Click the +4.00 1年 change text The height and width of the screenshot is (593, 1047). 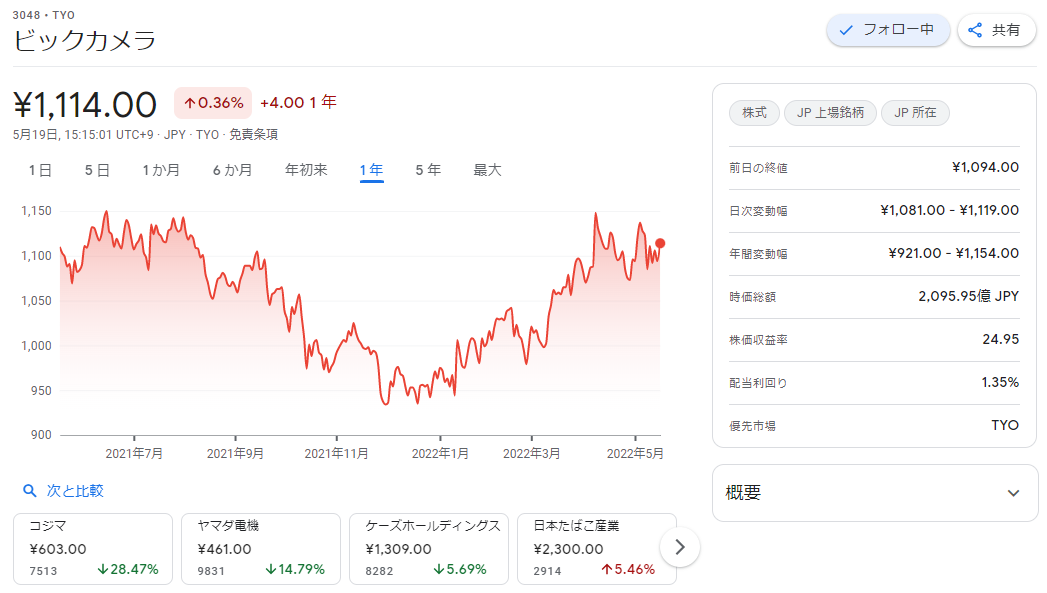298,102
